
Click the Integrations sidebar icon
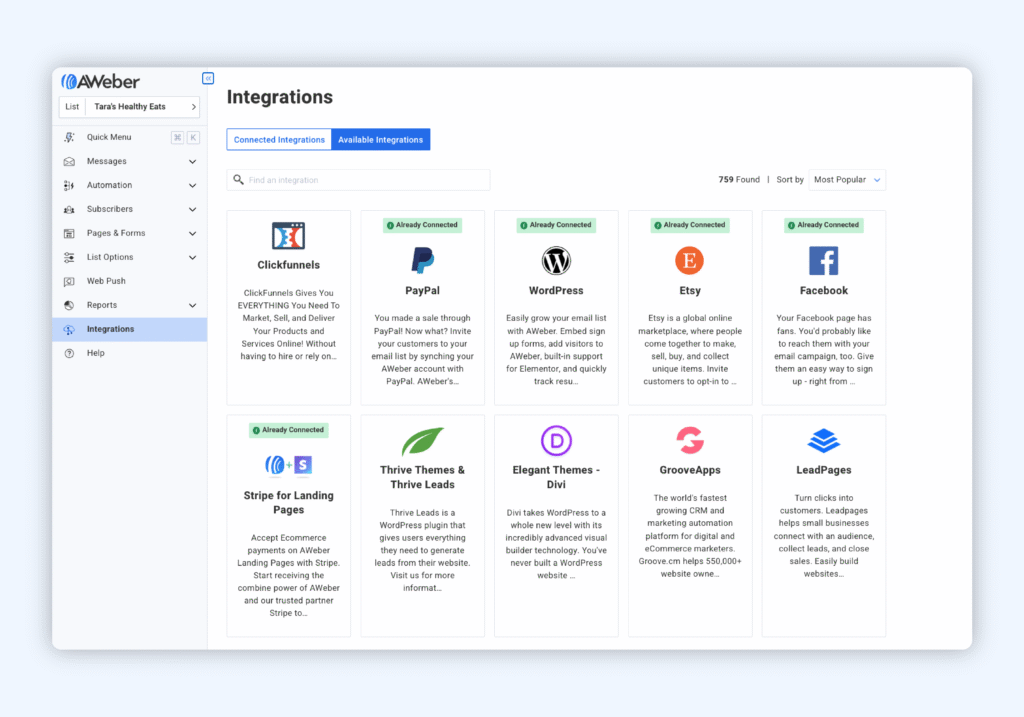coord(69,329)
